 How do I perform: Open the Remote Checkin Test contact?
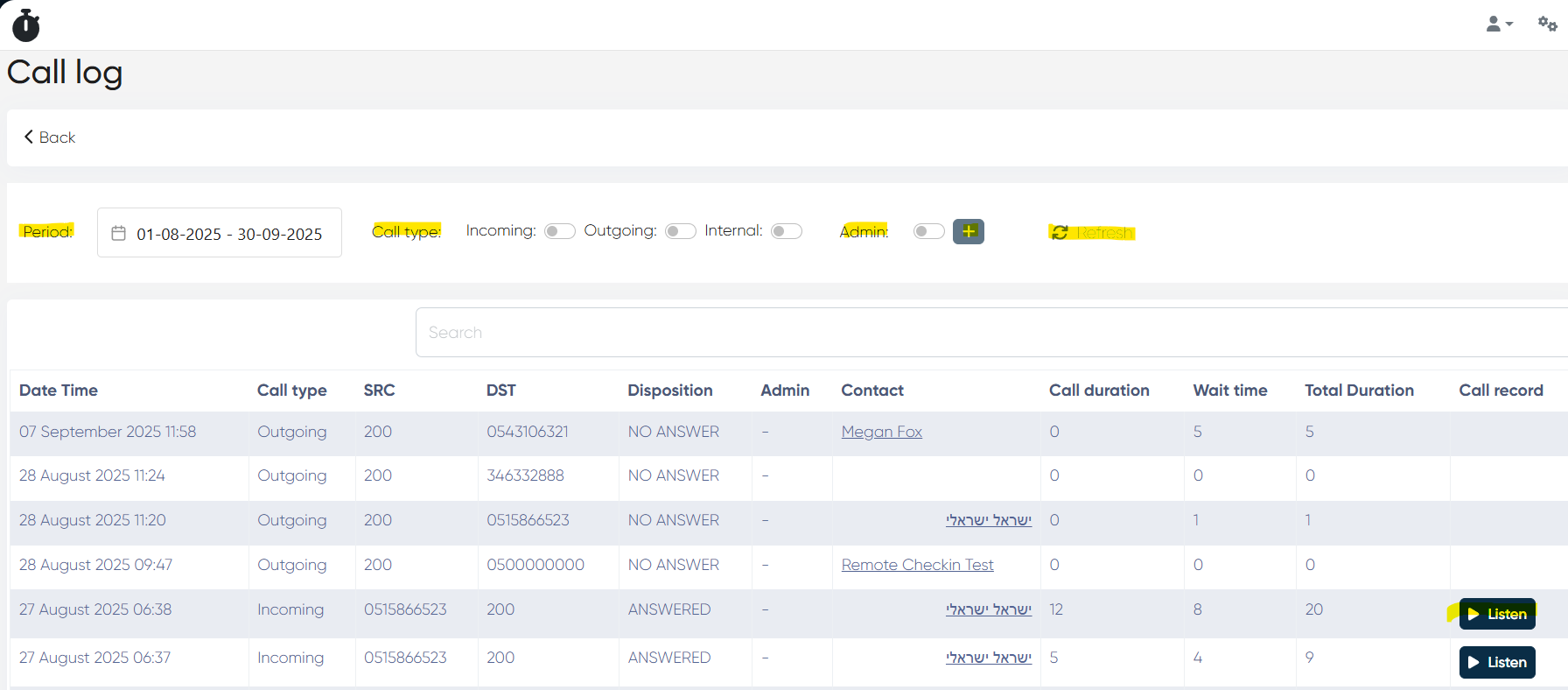tap(917, 565)
